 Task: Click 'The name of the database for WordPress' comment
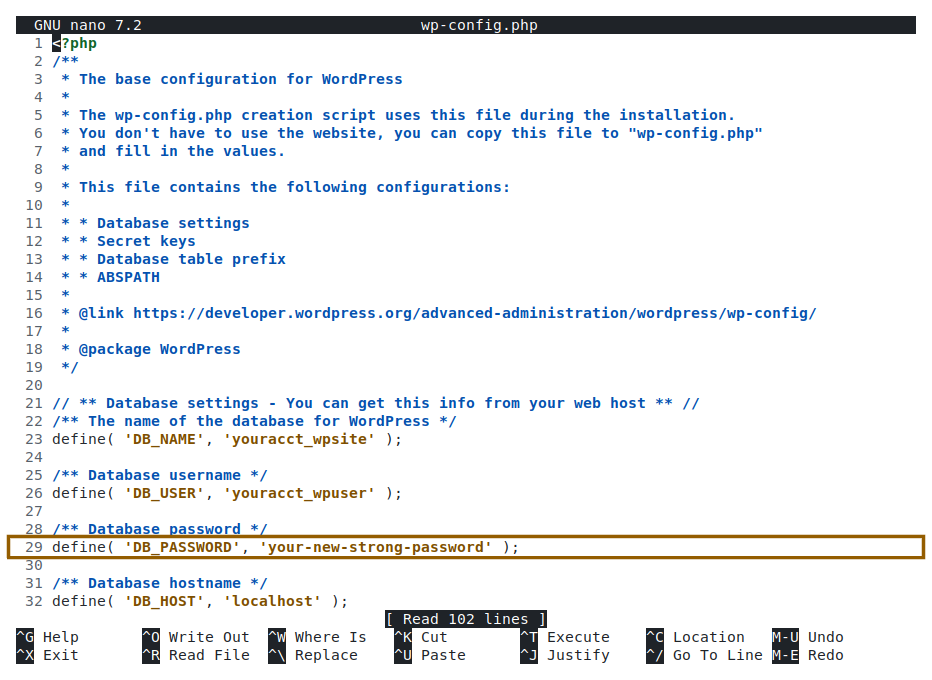(x=254, y=421)
